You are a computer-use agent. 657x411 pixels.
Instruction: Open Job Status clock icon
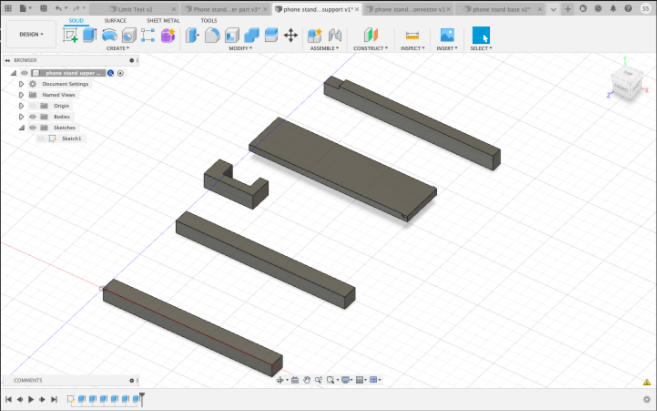pos(598,8)
